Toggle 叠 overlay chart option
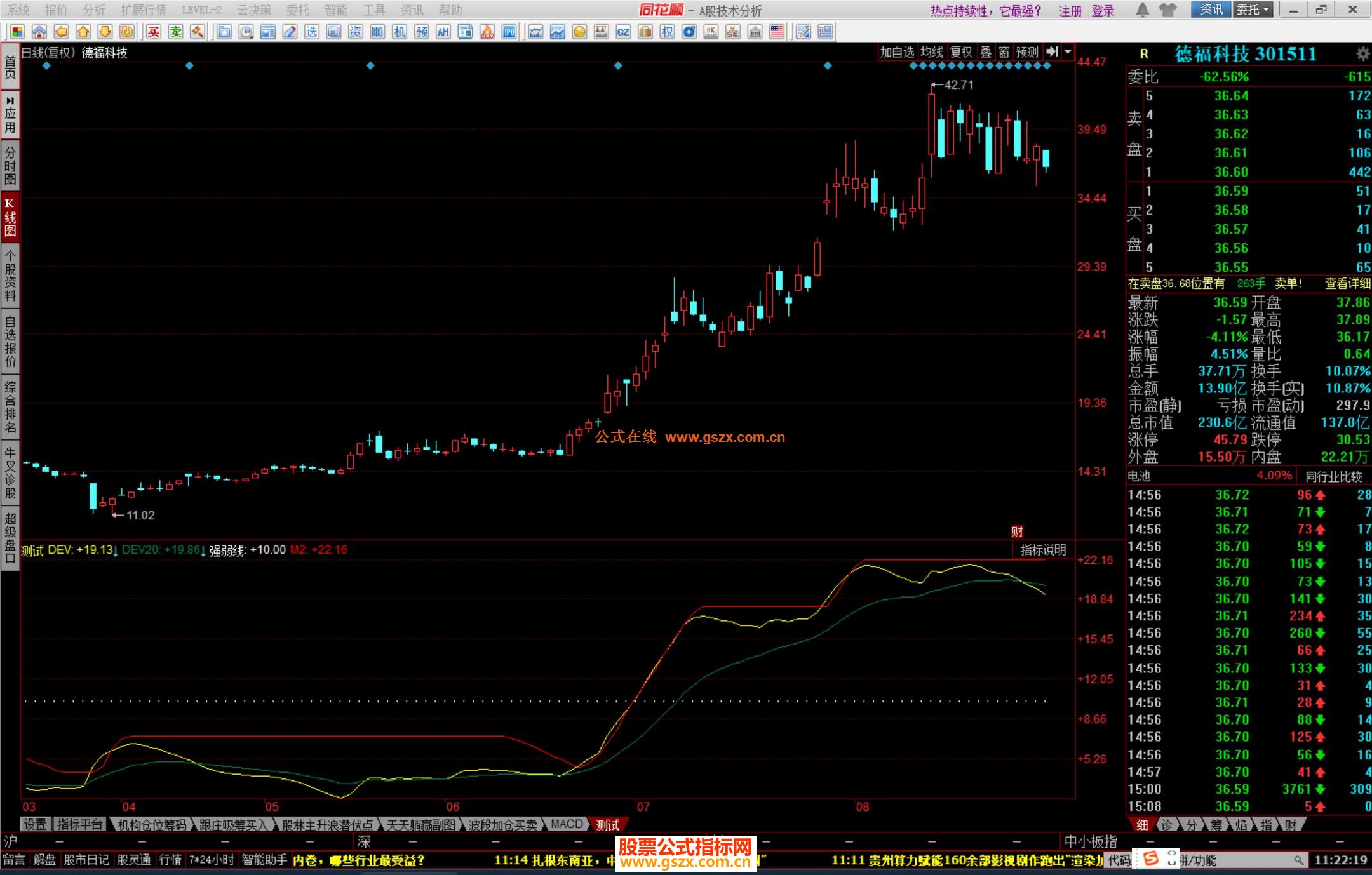The width and height of the screenshot is (1372, 875). click(986, 52)
